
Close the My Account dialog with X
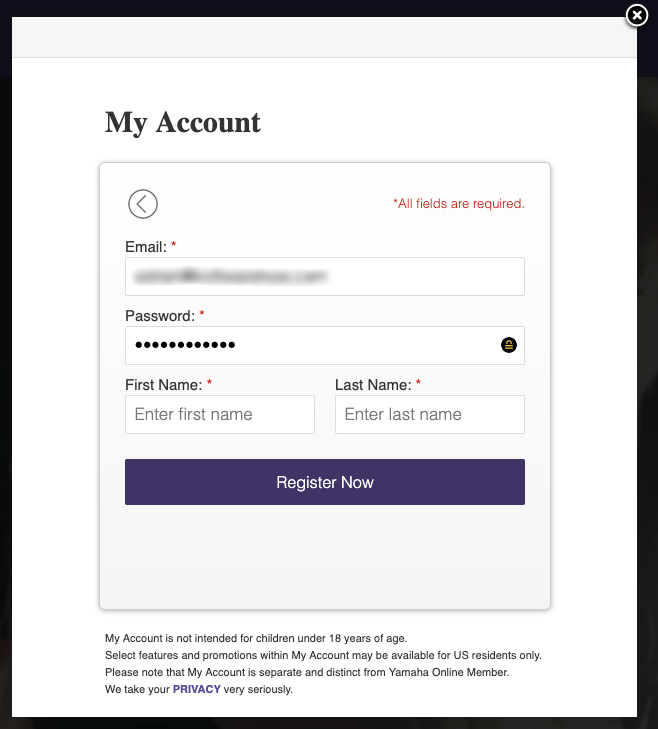tap(637, 15)
